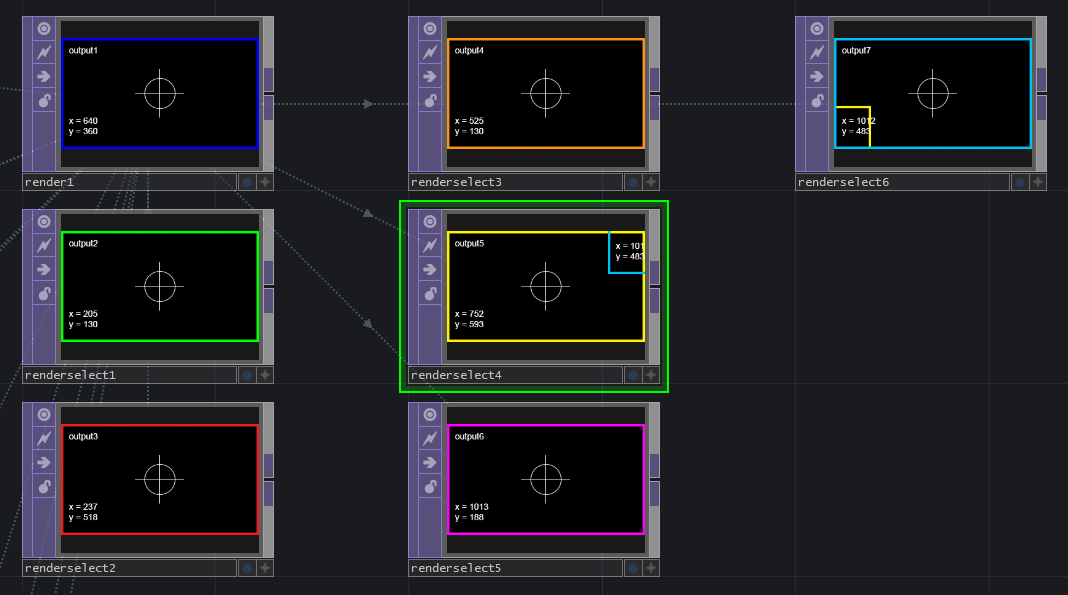Screen dimensions: 1068x595
Task: Click the lock flag on renderselect1
Action: pos(44,293)
